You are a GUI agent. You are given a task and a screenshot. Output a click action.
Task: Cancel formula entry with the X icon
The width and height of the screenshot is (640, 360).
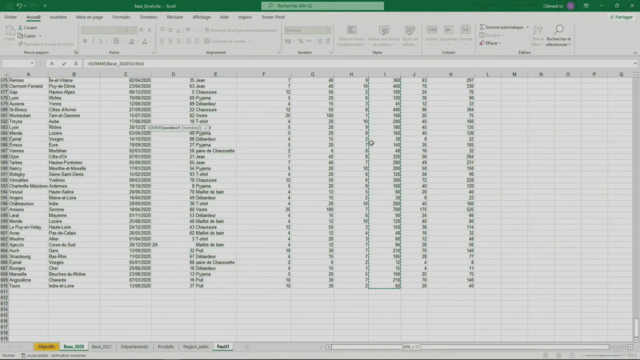[x=52, y=64]
